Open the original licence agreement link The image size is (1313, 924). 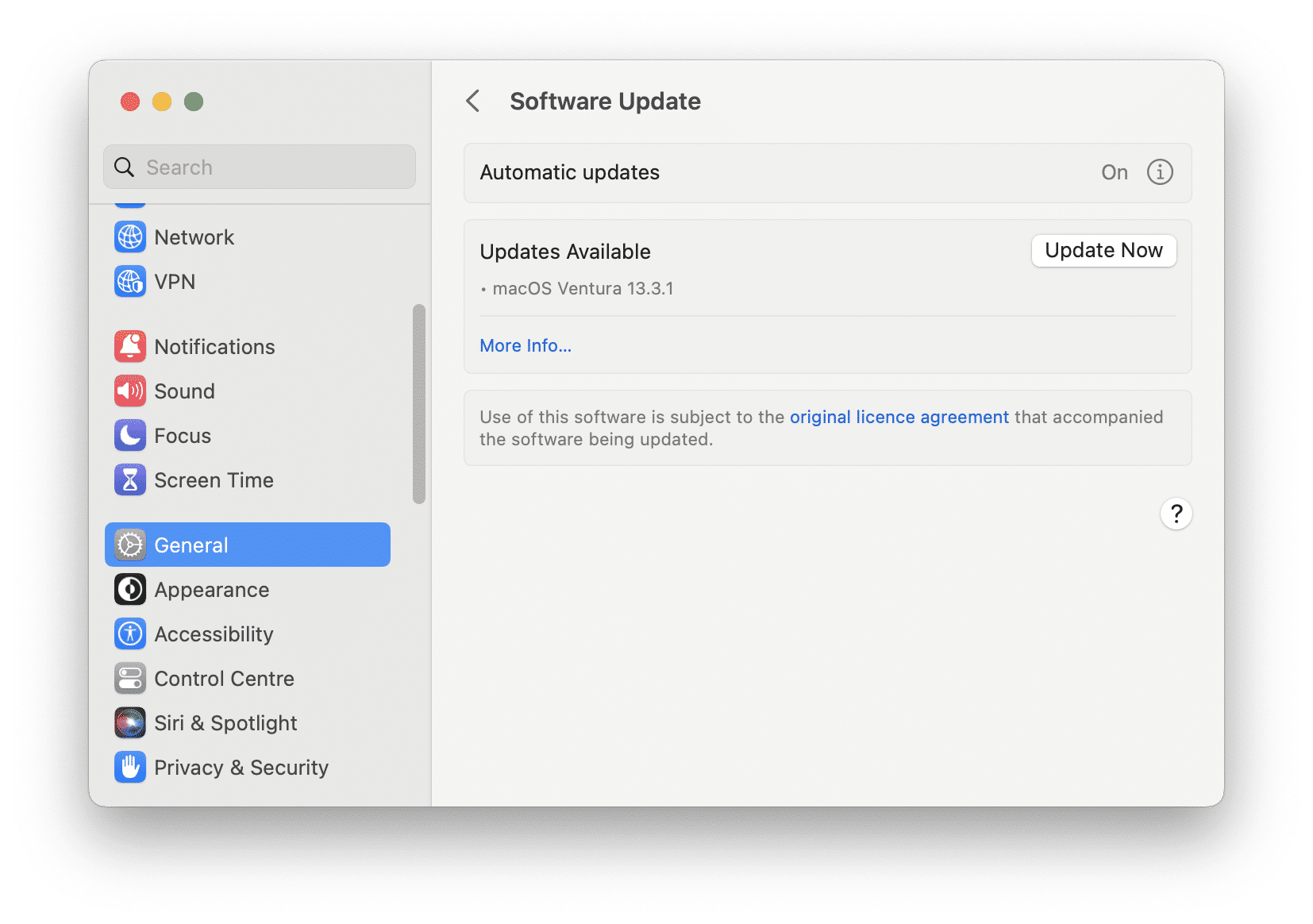coord(898,417)
